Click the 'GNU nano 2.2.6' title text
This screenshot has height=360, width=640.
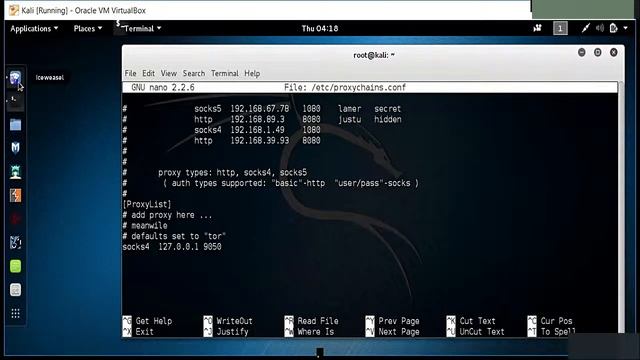click(163, 87)
